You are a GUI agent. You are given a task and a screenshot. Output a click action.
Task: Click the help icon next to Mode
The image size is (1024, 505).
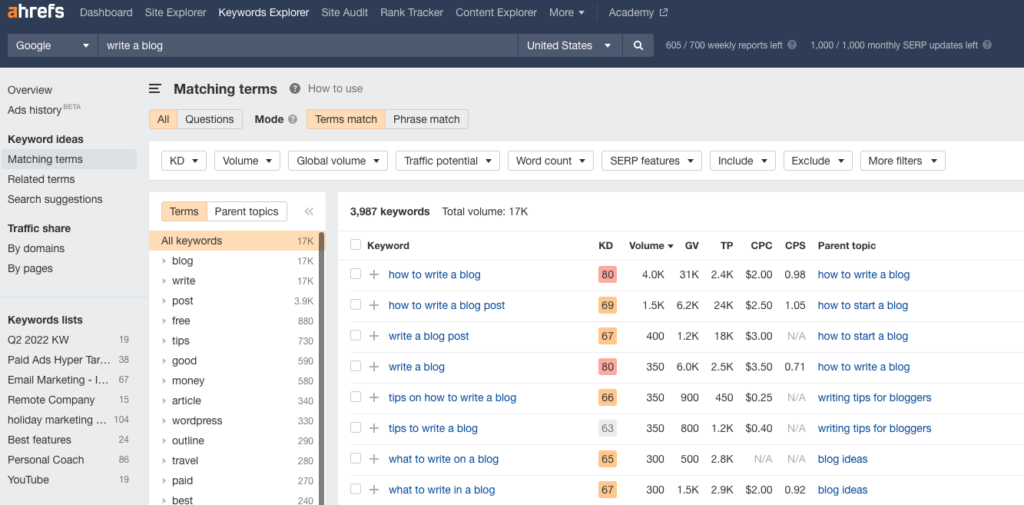(293, 120)
